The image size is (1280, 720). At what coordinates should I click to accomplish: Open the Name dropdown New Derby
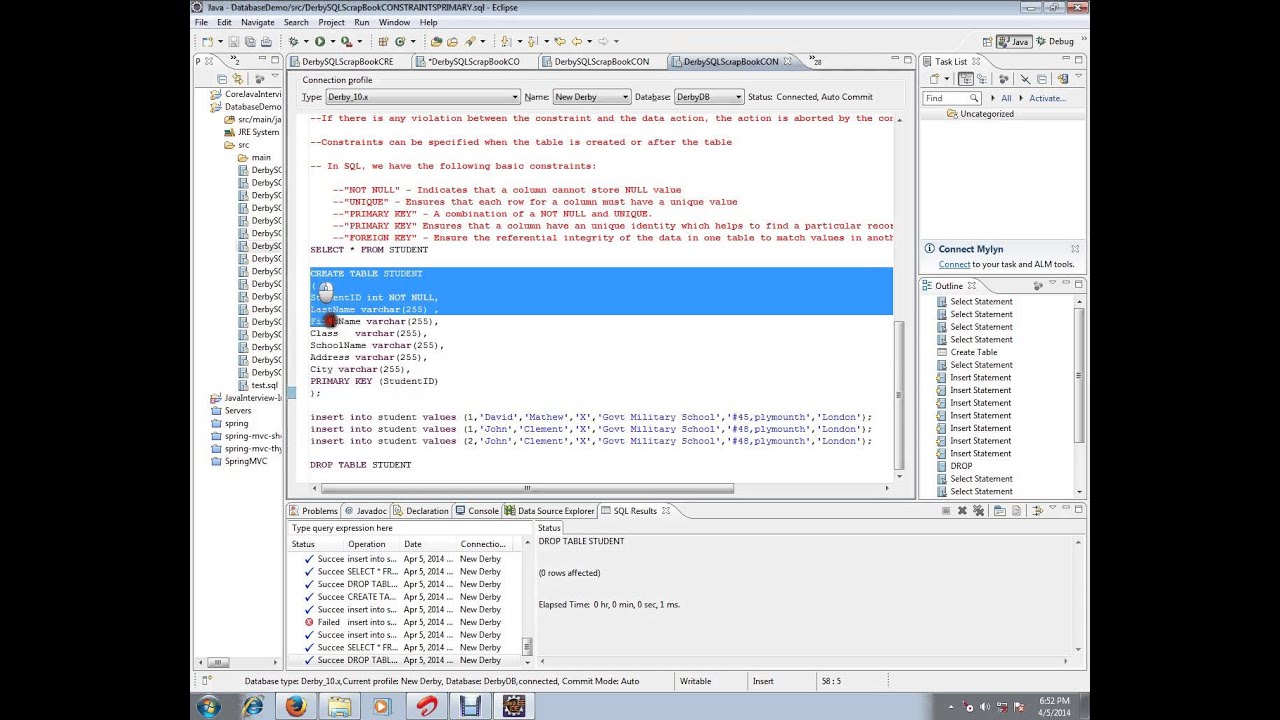pos(591,97)
